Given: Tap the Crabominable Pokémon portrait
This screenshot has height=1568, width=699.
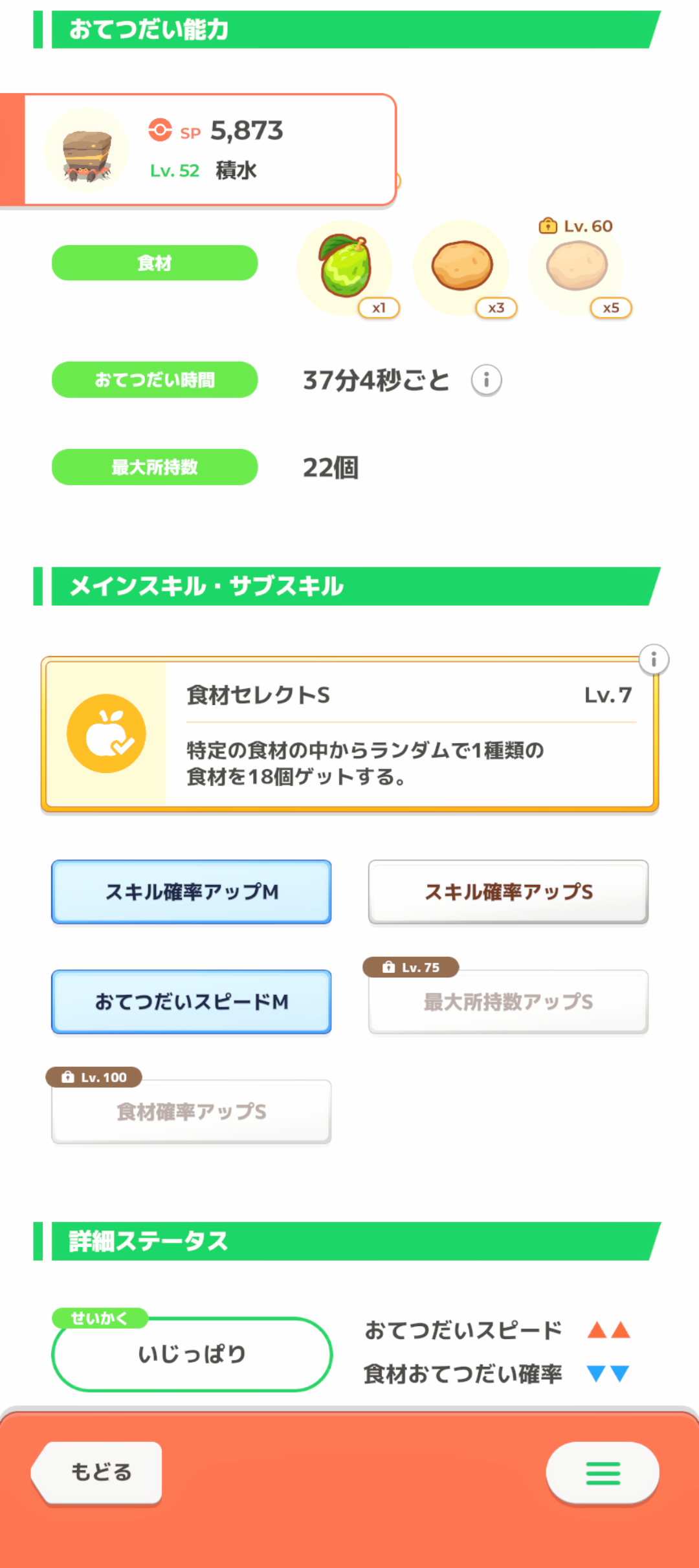Looking at the screenshot, I should pos(87,151).
